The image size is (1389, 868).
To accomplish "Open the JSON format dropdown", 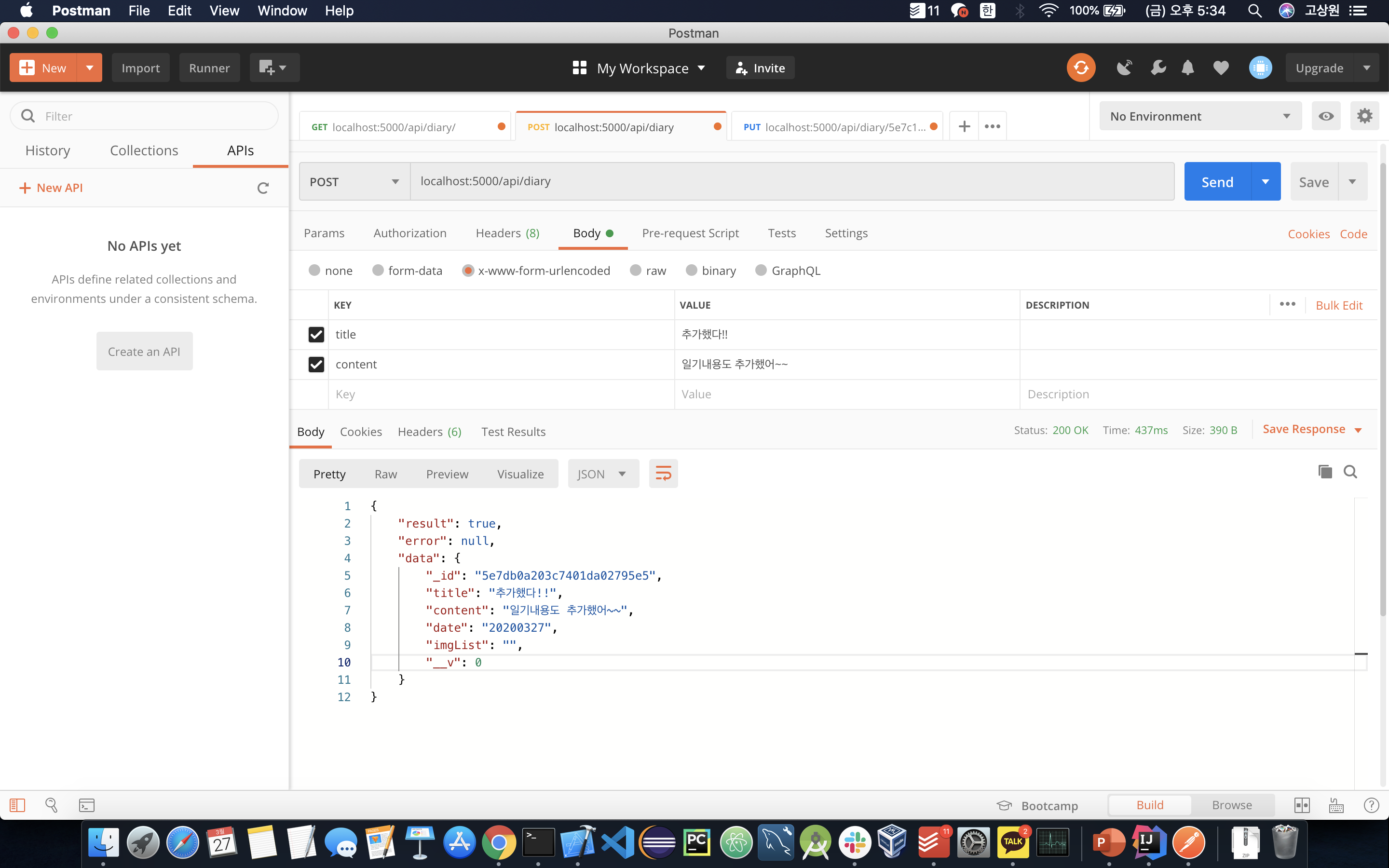I will [x=603, y=474].
